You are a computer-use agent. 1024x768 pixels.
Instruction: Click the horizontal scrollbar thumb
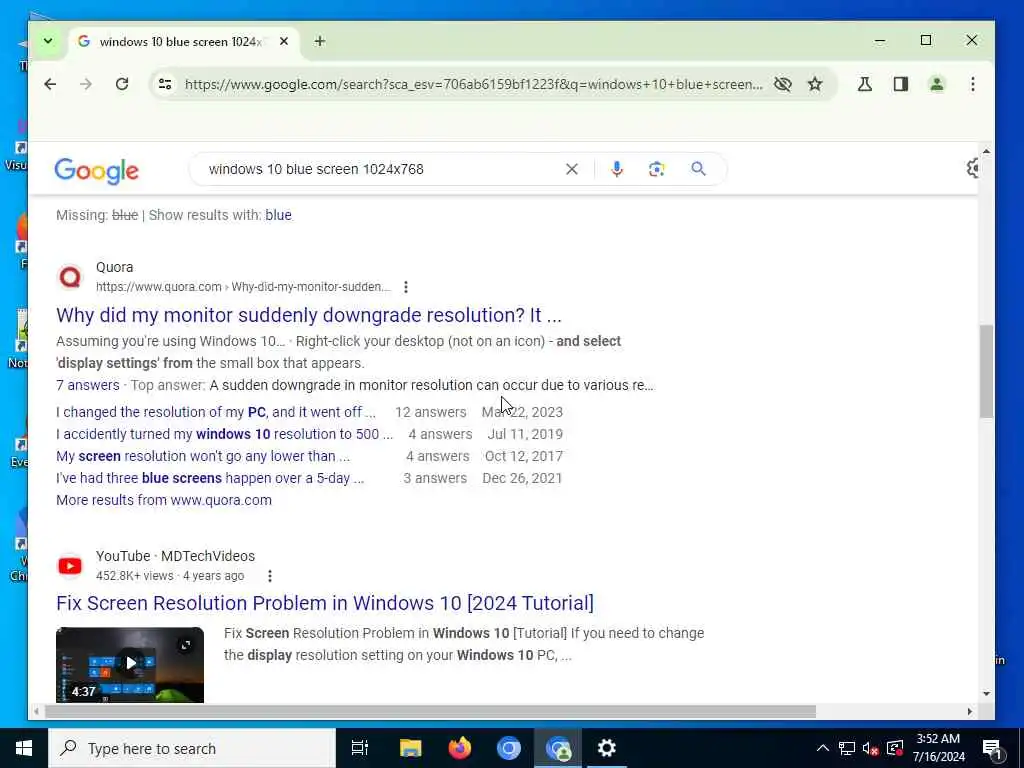tap(430, 711)
